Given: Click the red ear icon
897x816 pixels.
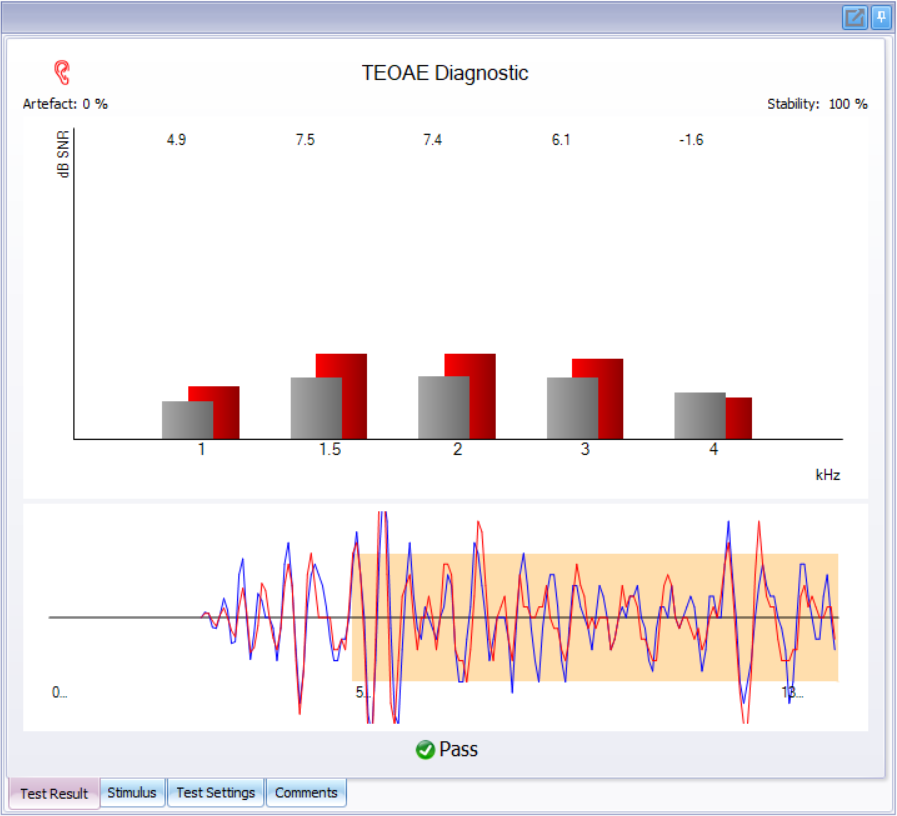Looking at the screenshot, I should tap(62, 73).
